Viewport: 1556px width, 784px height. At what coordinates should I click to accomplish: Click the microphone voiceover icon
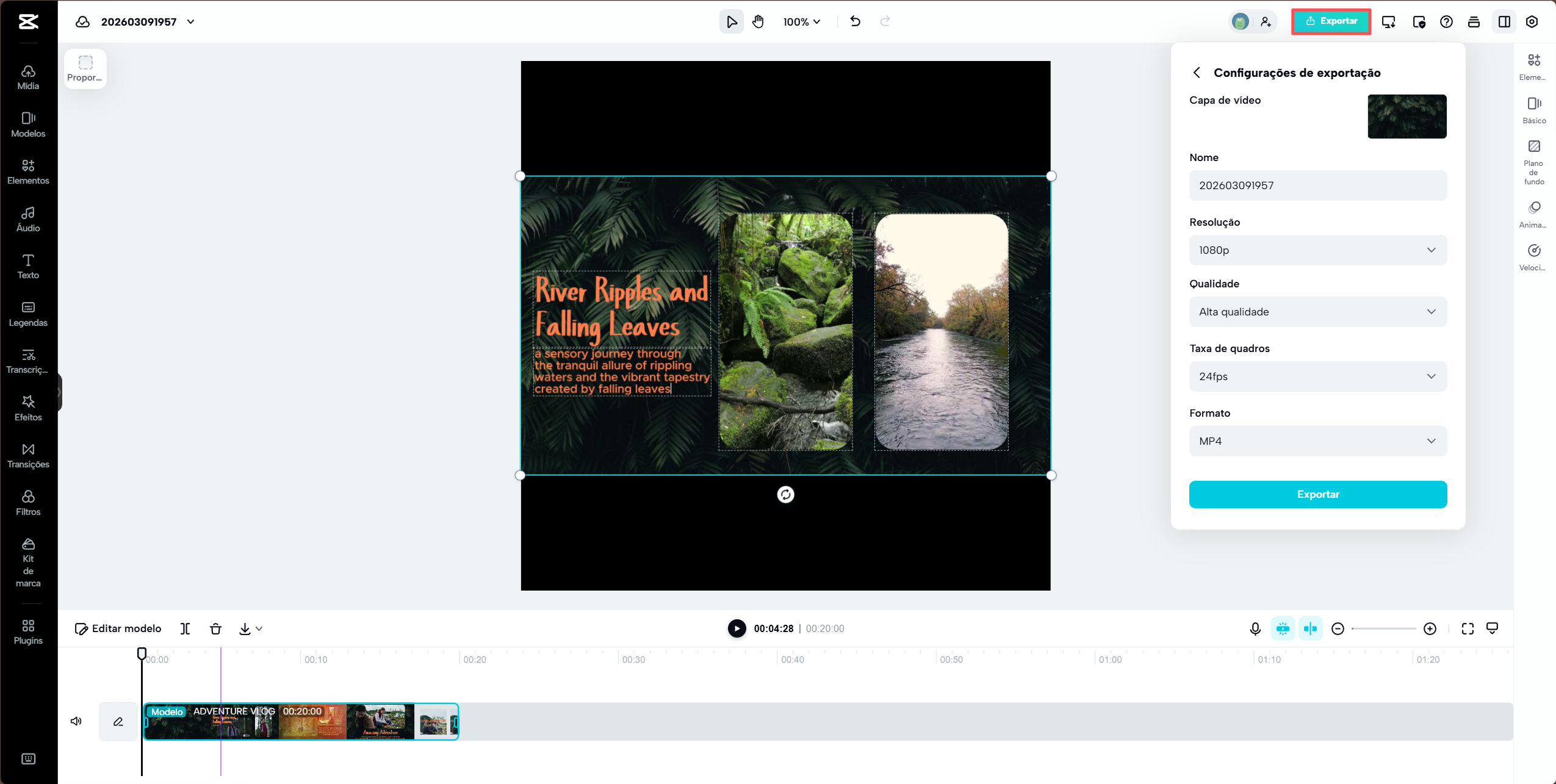click(x=1255, y=628)
